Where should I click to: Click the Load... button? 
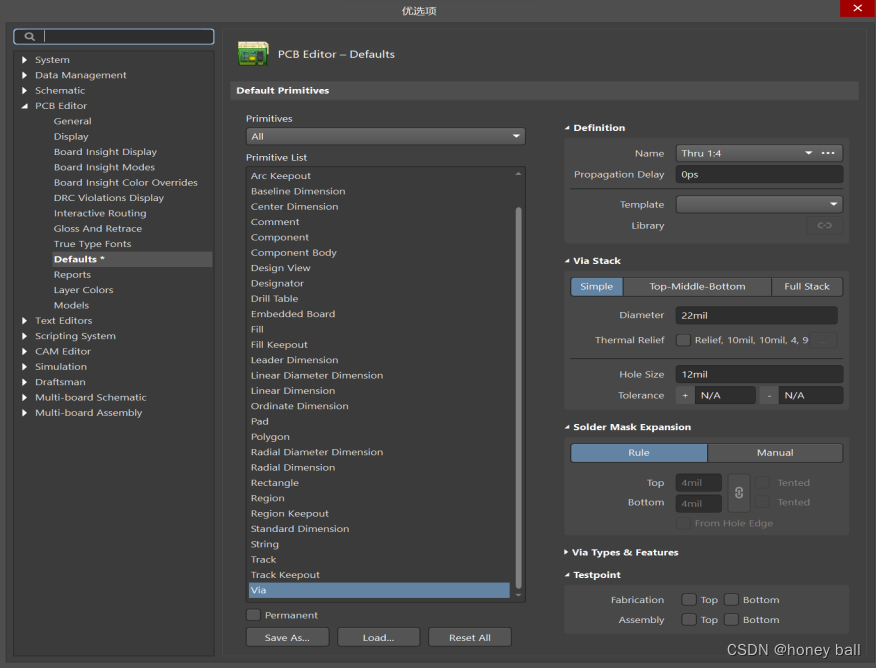click(x=378, y=637)
